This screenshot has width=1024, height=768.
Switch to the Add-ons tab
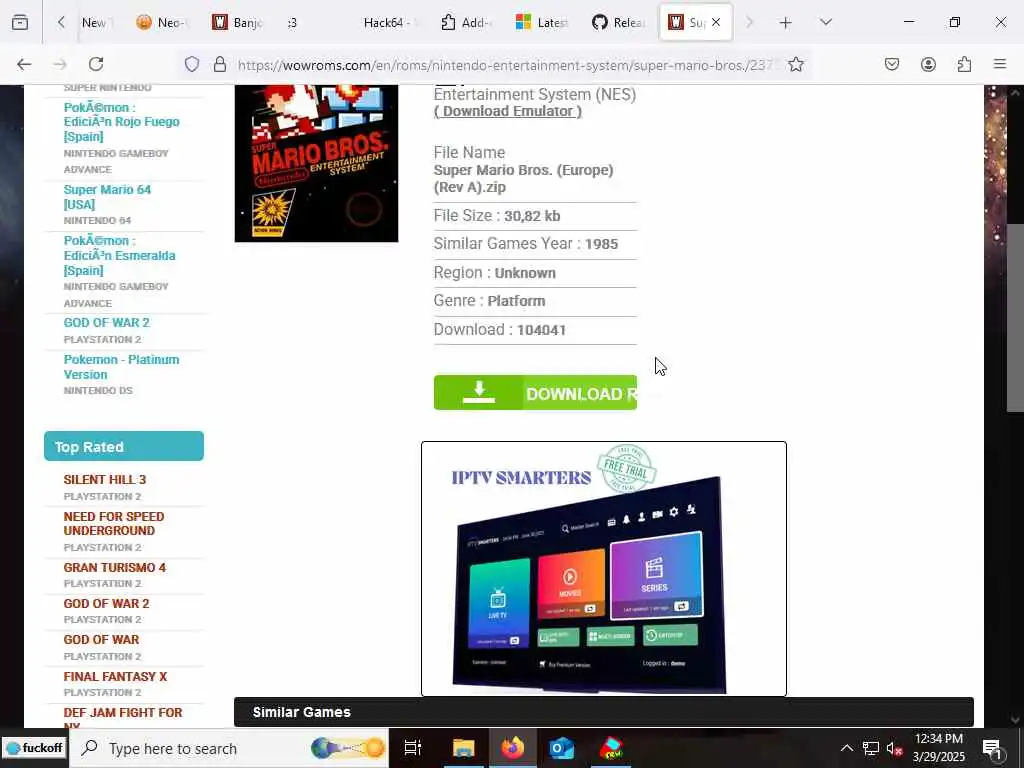[466, 22]
